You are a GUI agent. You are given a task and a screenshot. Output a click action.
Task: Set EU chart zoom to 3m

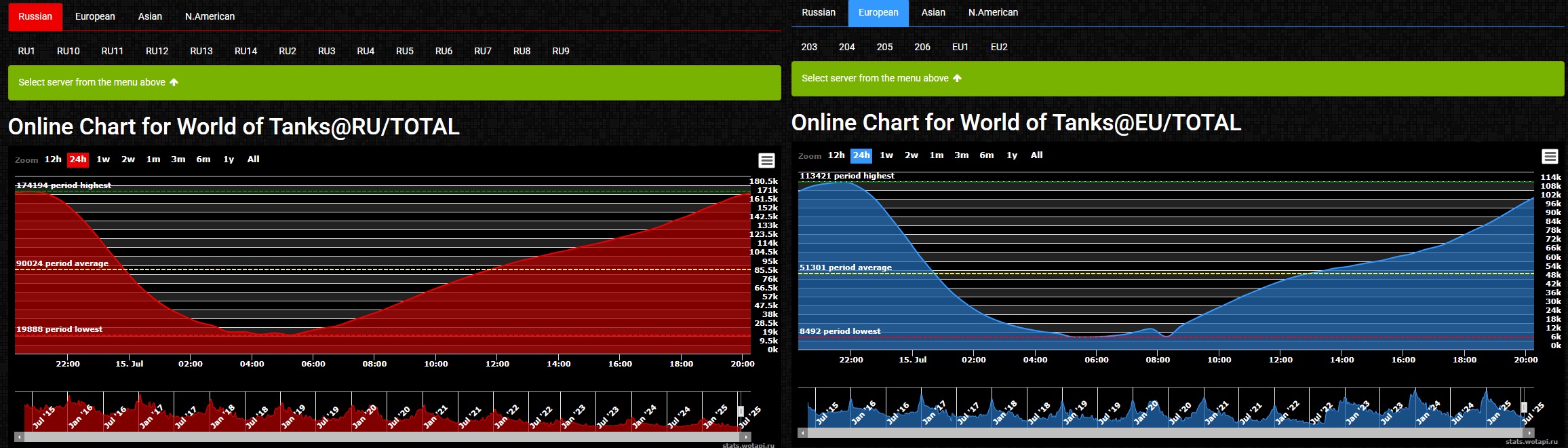(962, 155)
